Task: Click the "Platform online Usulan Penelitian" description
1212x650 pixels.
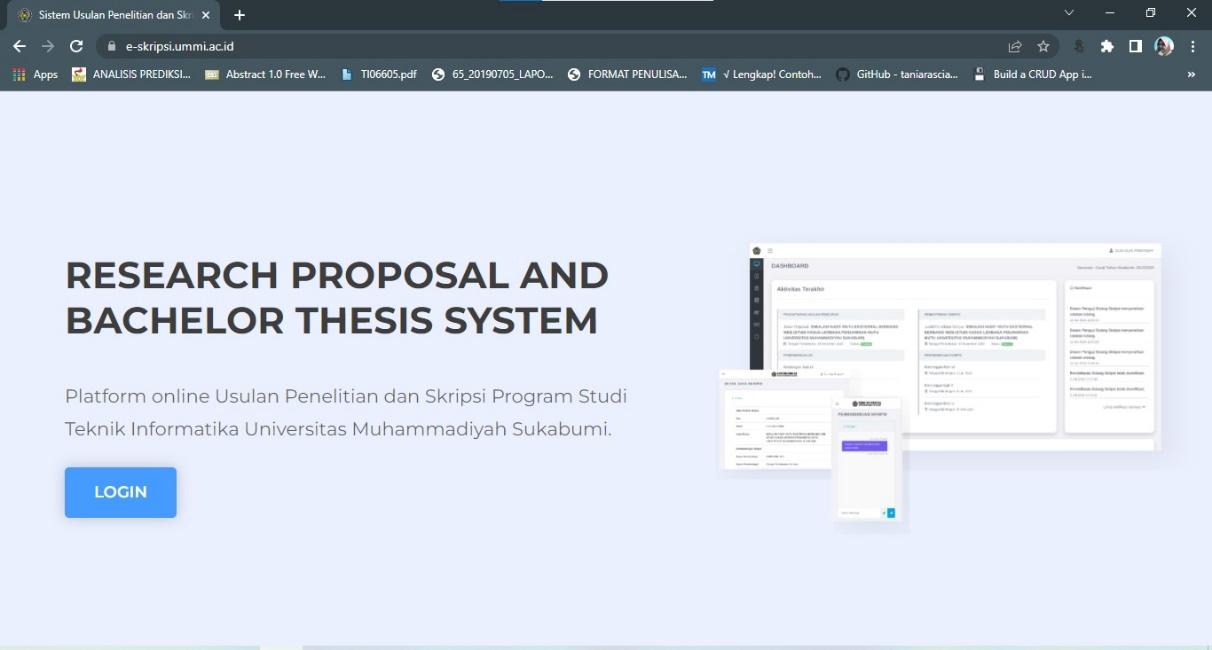Action: (x=346, y=412)
